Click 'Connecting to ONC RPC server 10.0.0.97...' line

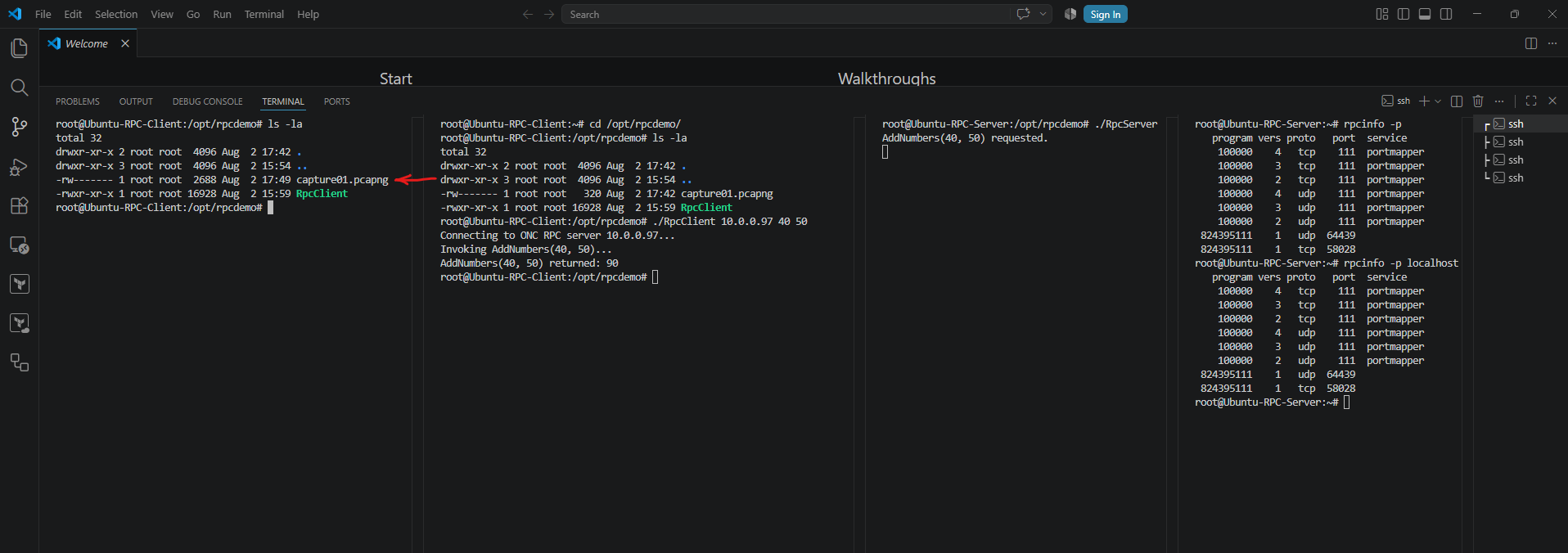[x=557, y=236]
